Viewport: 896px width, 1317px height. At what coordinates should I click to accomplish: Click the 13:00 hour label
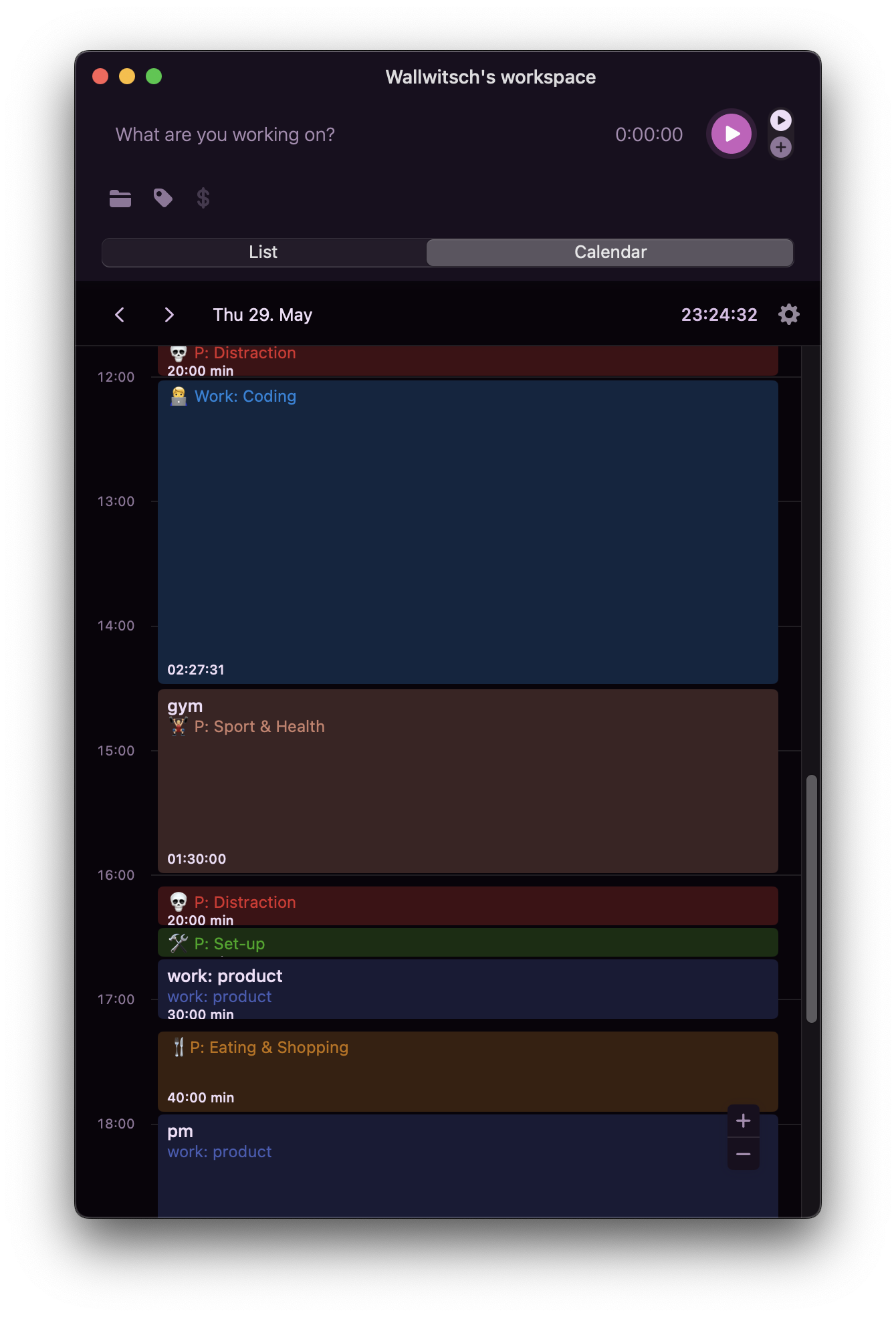tap(116, 501)
